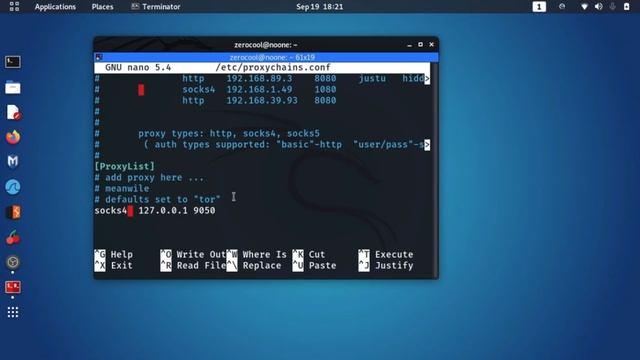Show all applications grid
This screenshot has width=640, height=360.
point(13,312)
